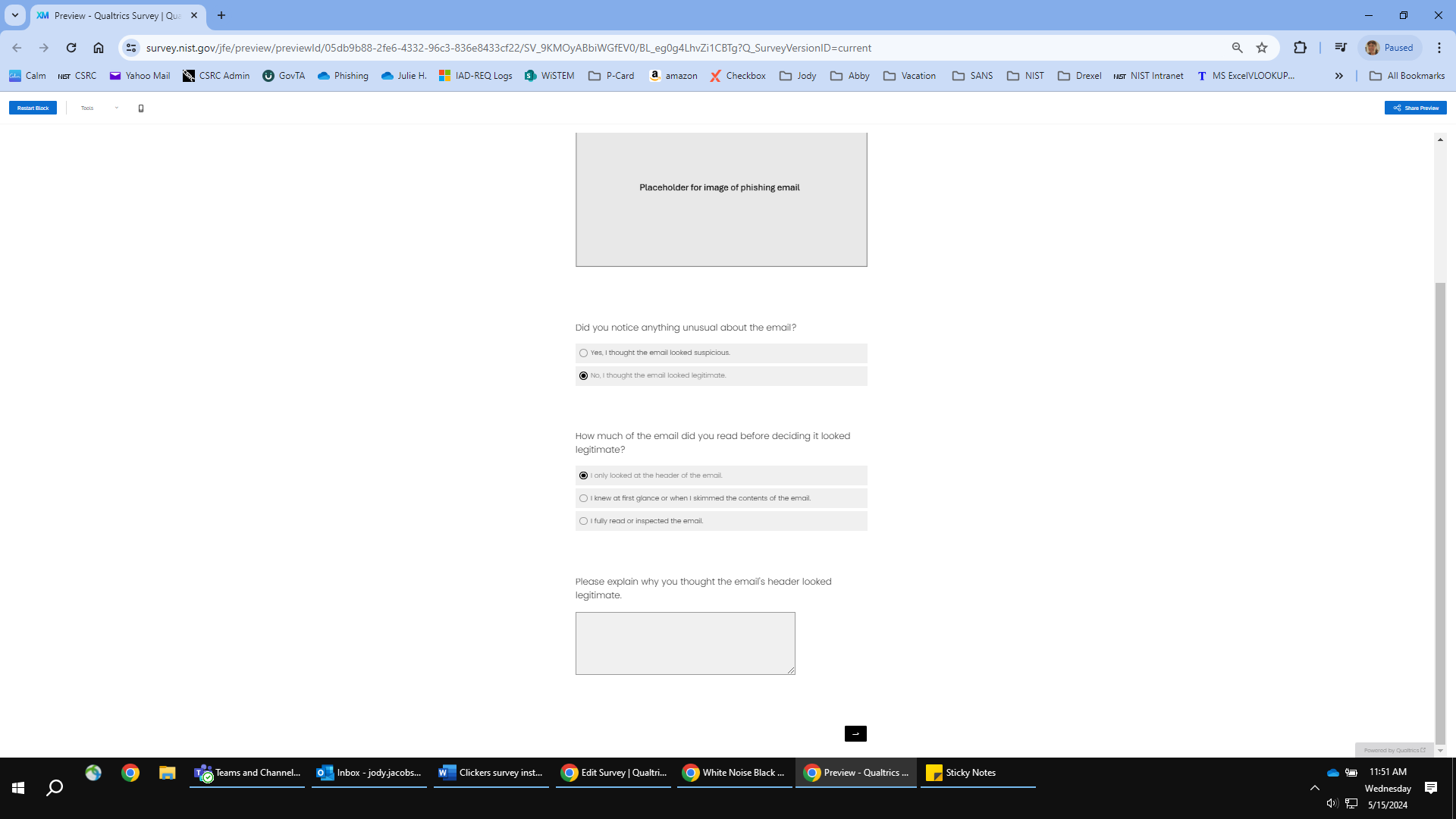Choose 'I fully read or inspected the email'
Viewport: 1456px width, 819px height.
tap(583, 521)
